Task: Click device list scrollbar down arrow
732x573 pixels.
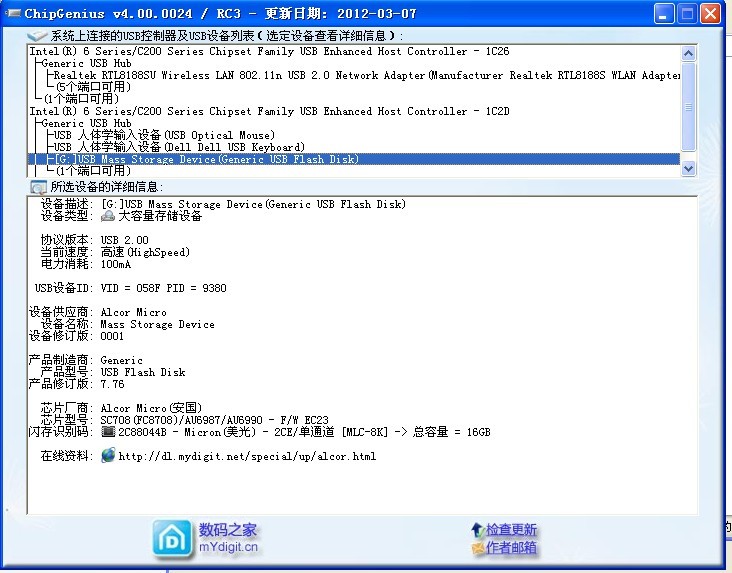Action: tap(689, 168)
